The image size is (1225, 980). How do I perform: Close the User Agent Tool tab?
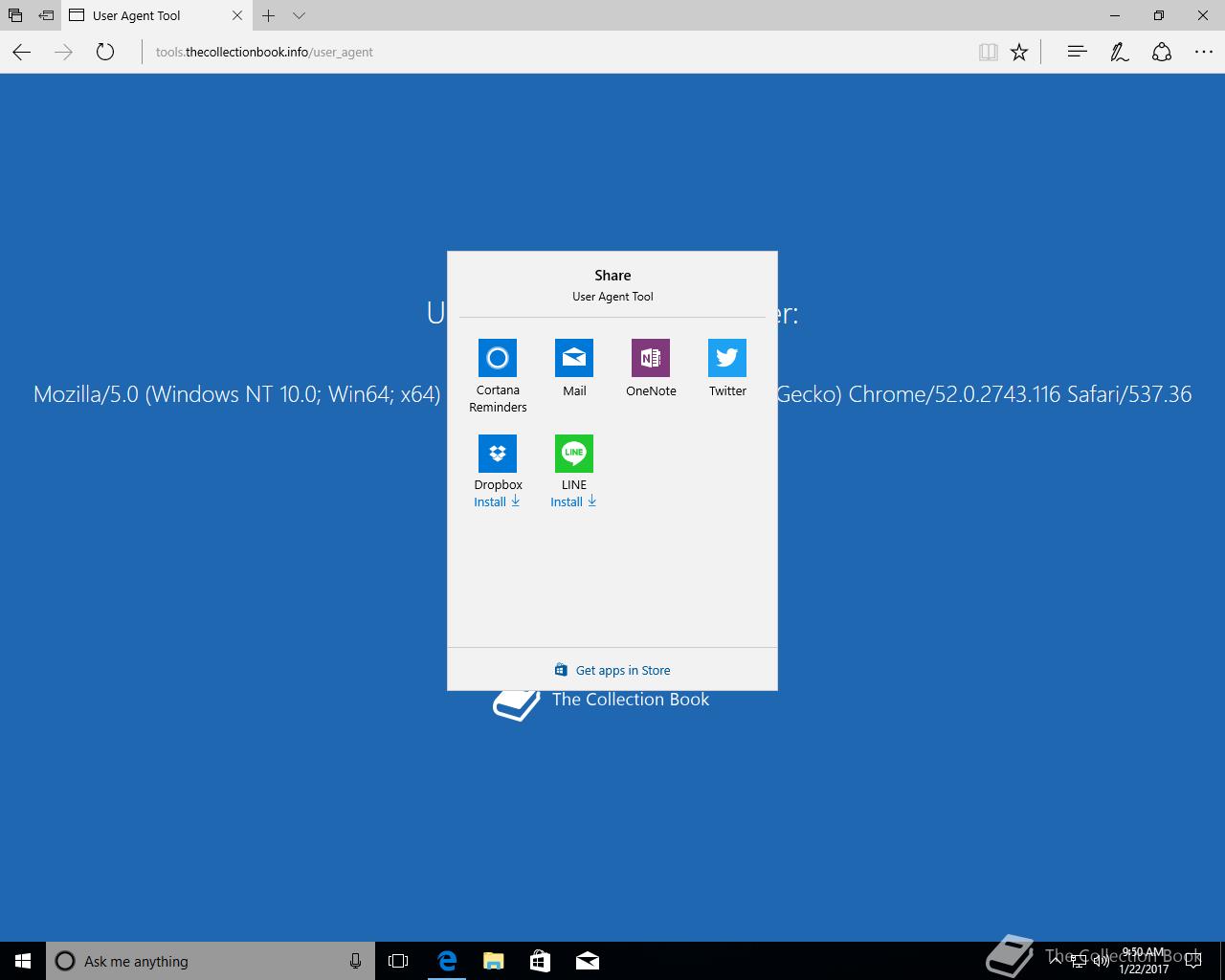[237, 15]
